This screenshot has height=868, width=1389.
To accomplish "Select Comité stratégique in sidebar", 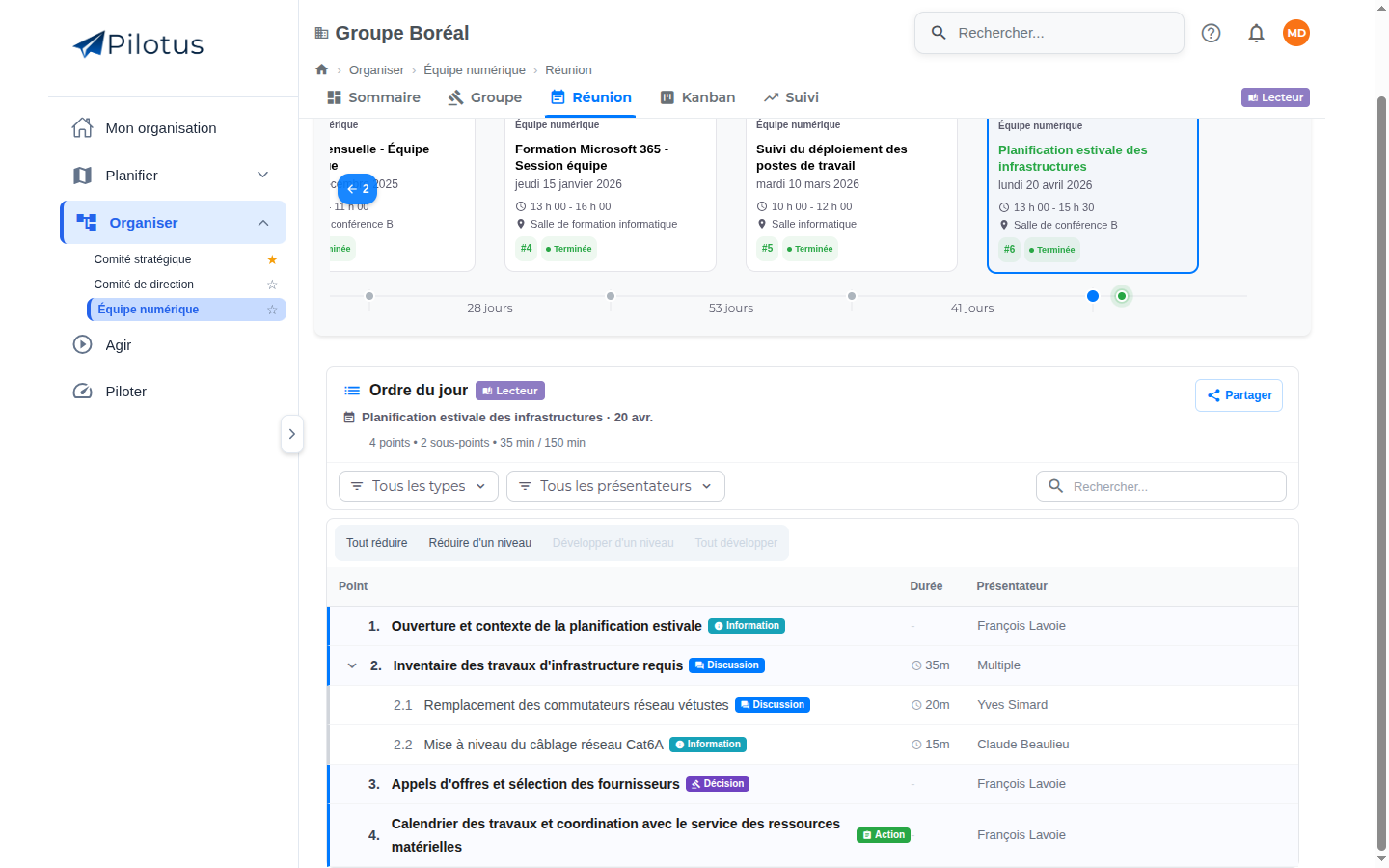I will (143, 259).
